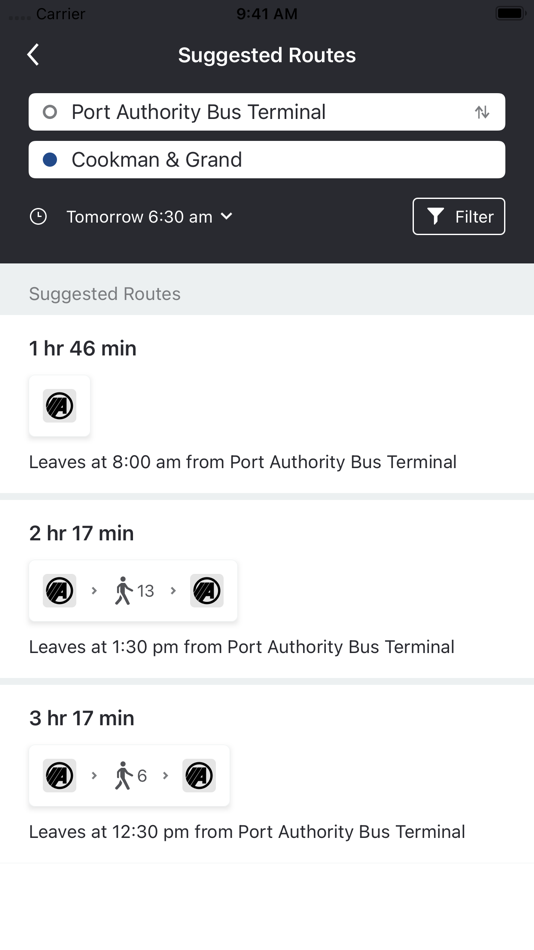Tap the clock icon beside departure time
This screenshot has height=950, width=534.
(x=38, y=216)
